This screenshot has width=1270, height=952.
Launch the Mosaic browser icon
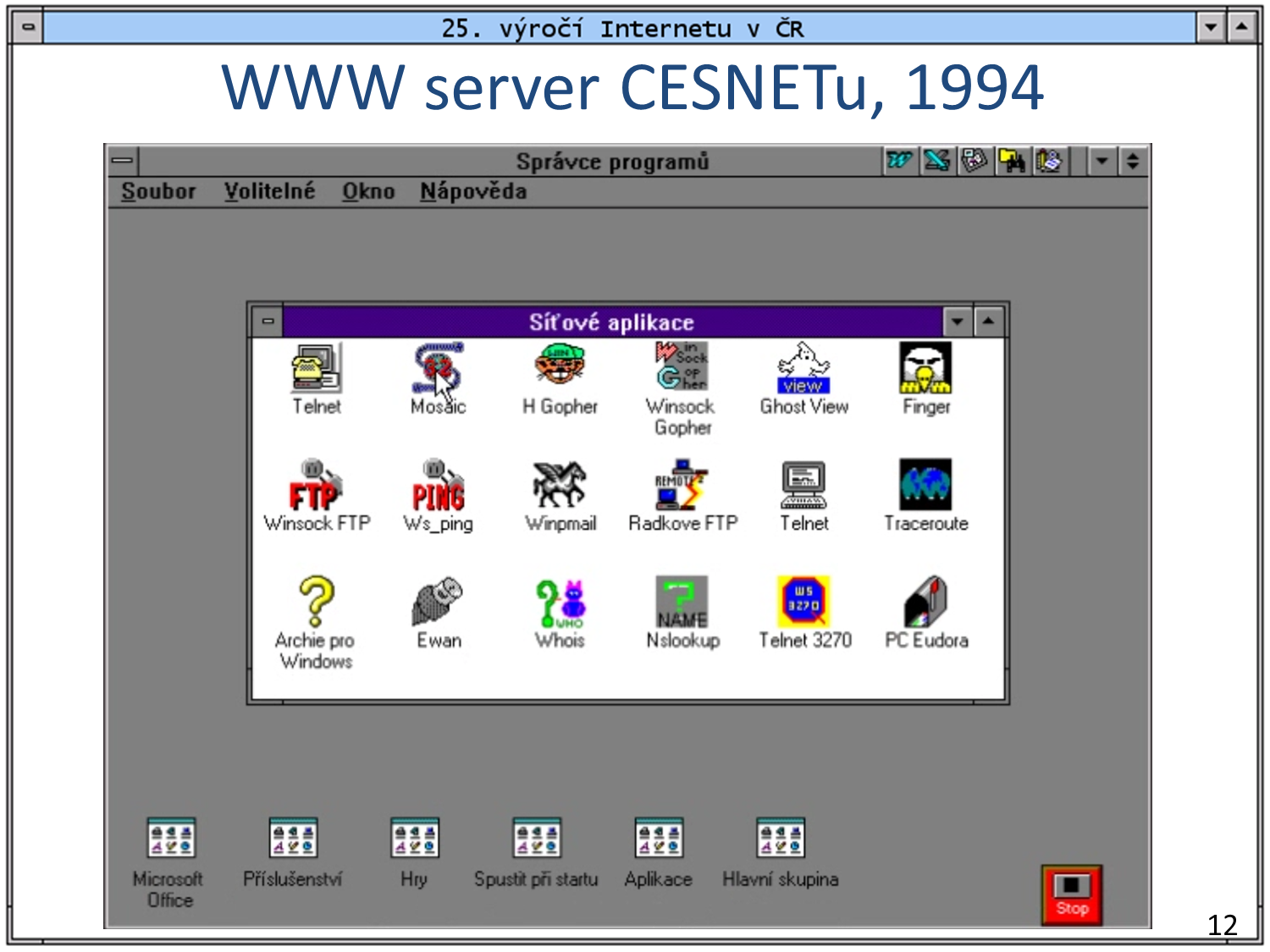pyautogui.click(x=439, y=367)
